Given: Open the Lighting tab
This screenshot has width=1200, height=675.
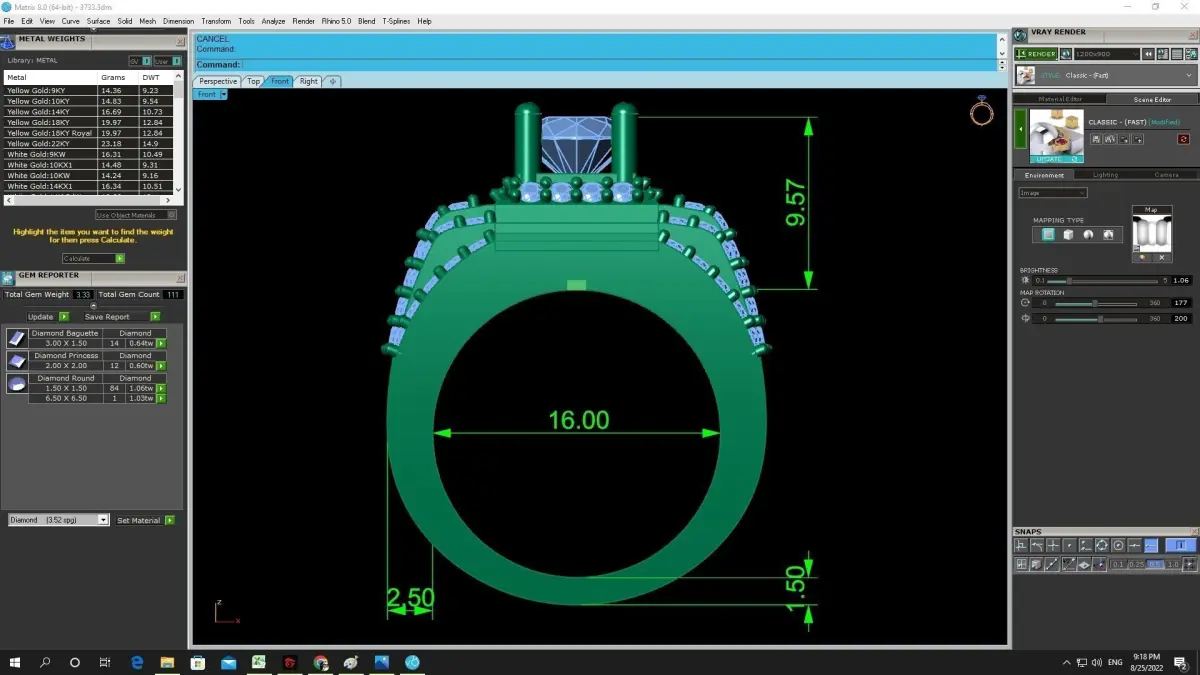Looking at the screenshot, I should click(1106, 175).
